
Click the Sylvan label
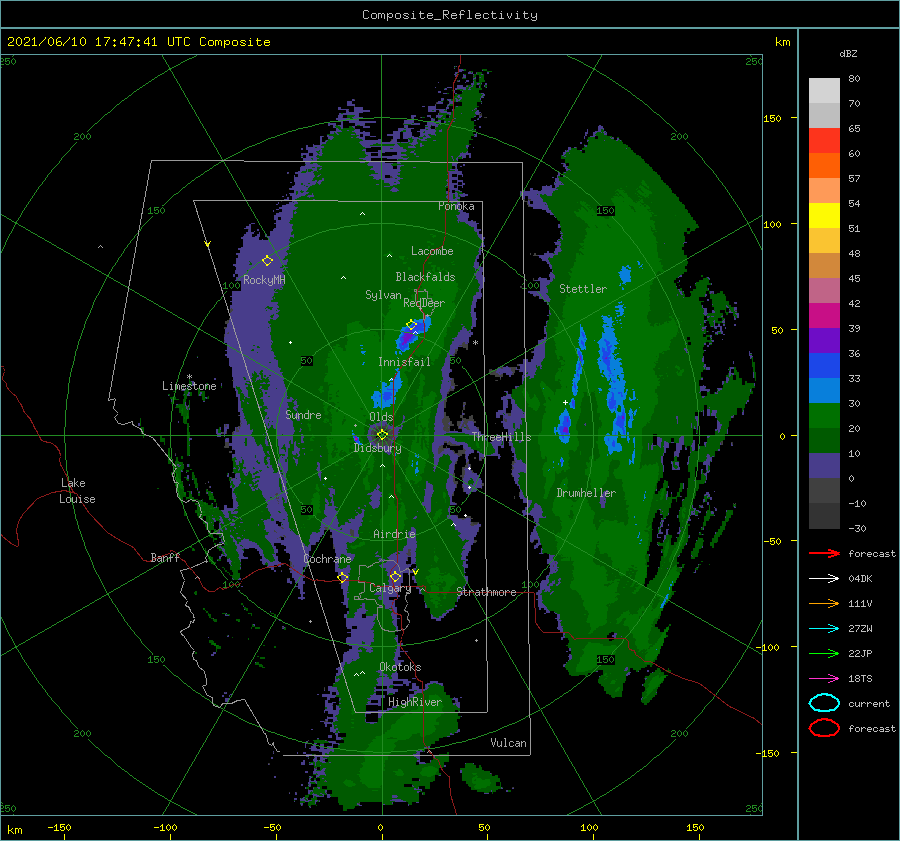pyautogui.click(x=383, y=295)
